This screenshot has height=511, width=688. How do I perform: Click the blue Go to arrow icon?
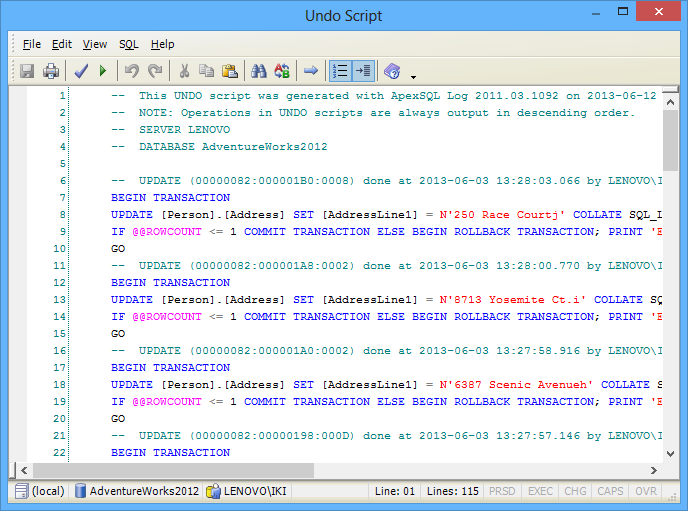pyautogui.click(x=311, y=71)
